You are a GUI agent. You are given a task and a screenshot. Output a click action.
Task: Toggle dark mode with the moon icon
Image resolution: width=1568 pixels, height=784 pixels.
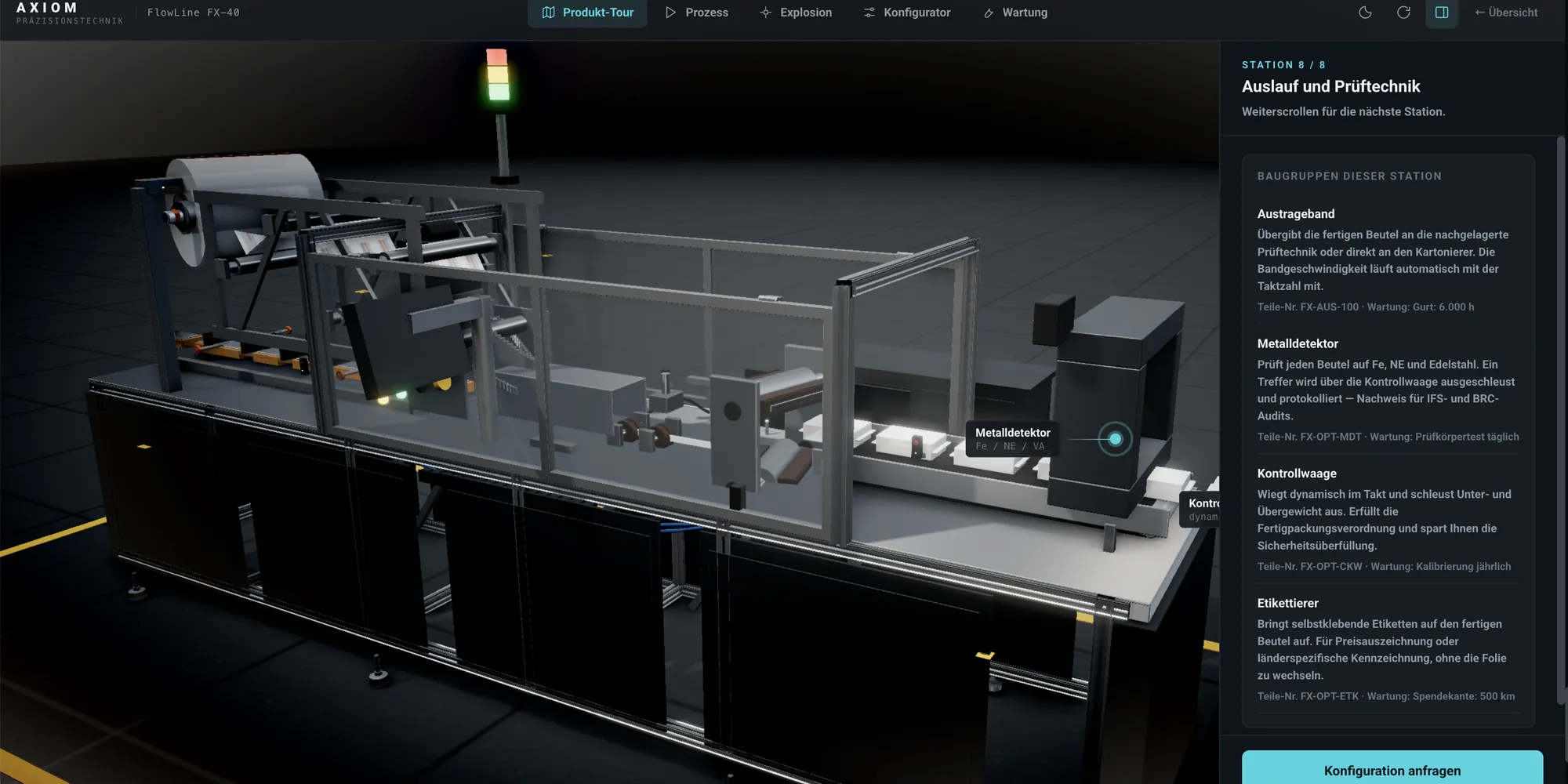(1365, 13)
